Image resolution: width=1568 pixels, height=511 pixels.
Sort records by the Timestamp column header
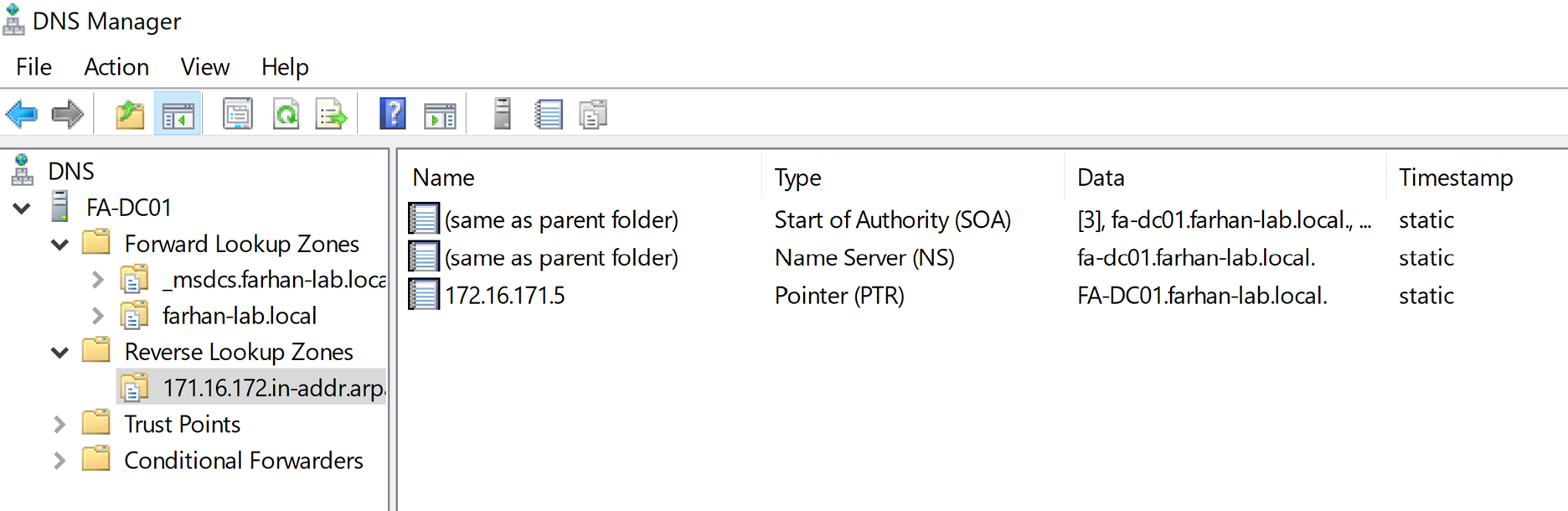click(1455, 178)
